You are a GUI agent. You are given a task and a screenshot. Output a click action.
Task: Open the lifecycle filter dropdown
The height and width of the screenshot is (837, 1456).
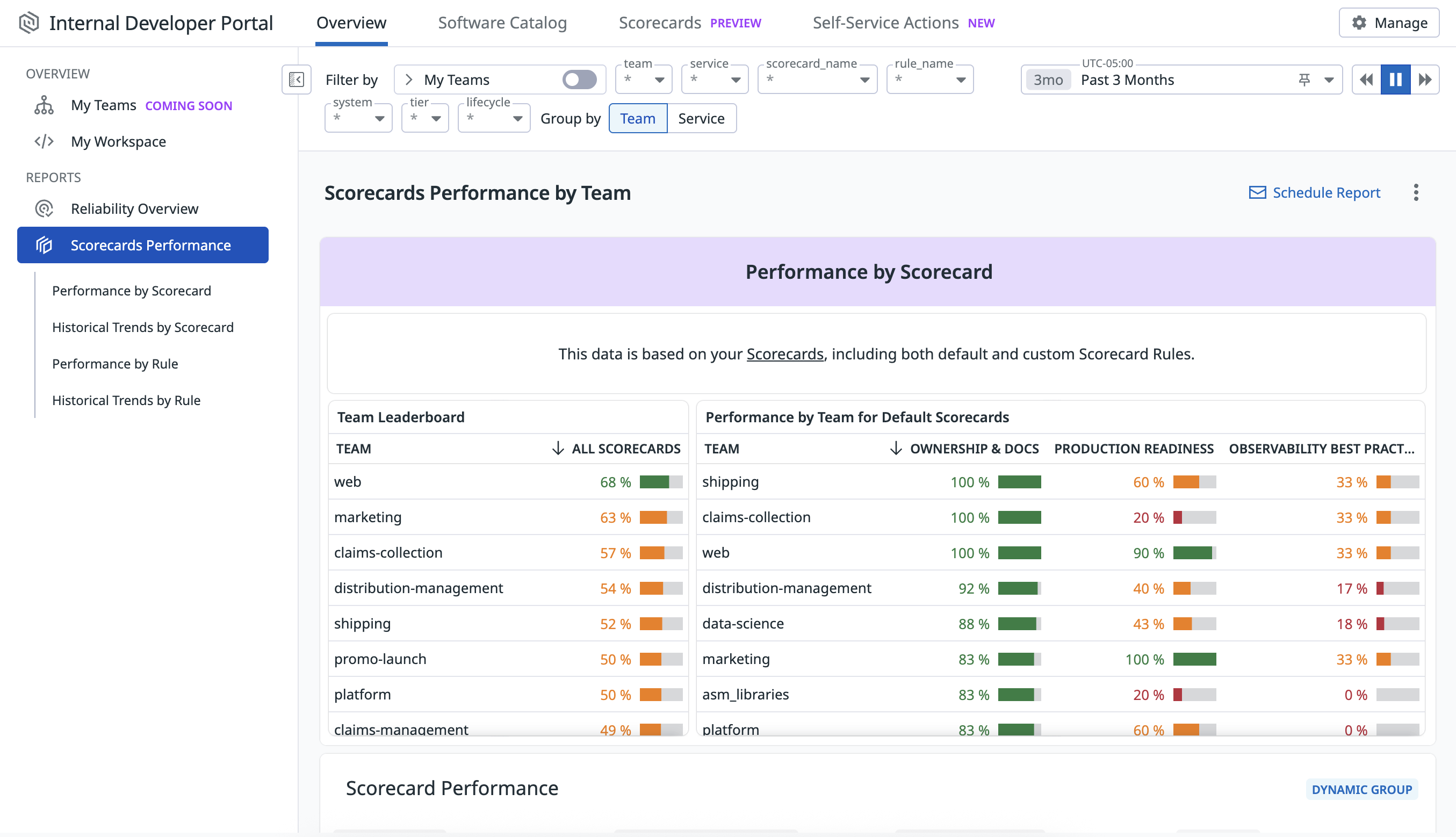point(493,118)
